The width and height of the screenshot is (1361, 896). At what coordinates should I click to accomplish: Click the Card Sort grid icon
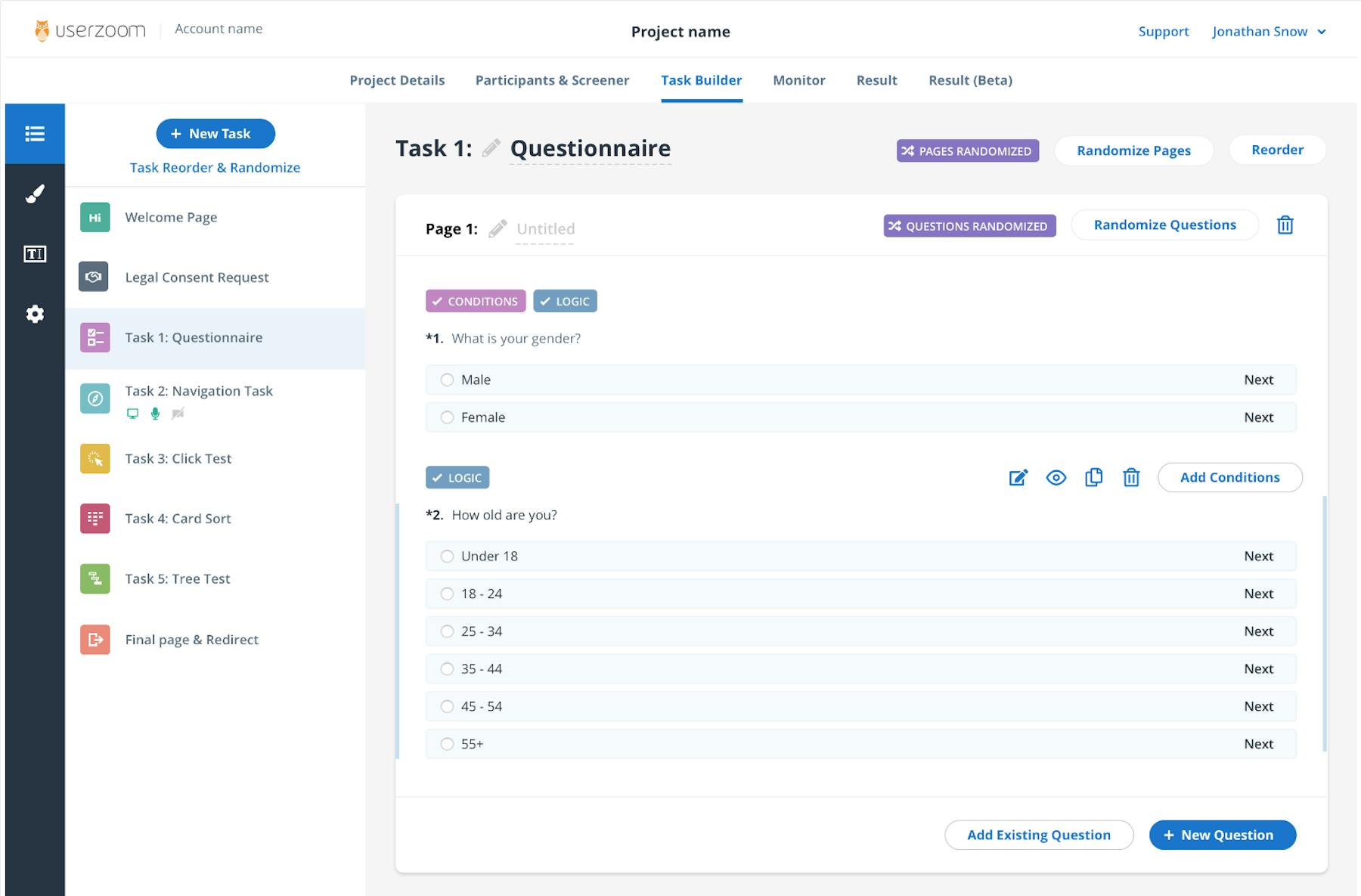[x=95, y=518]
